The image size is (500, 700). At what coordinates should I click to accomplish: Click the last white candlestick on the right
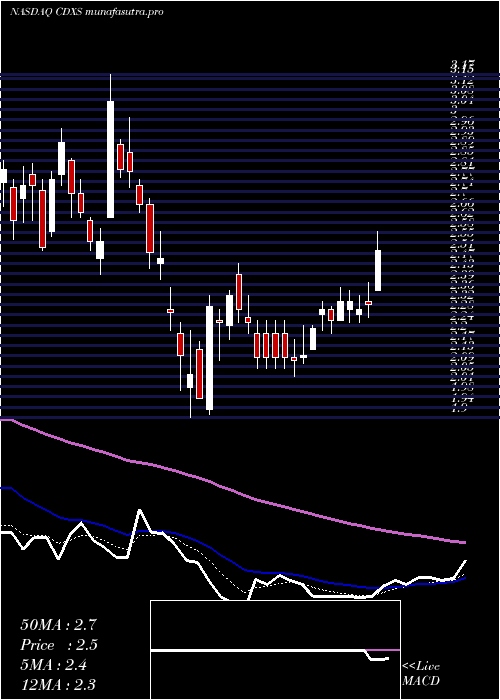(x=378, y=270)
